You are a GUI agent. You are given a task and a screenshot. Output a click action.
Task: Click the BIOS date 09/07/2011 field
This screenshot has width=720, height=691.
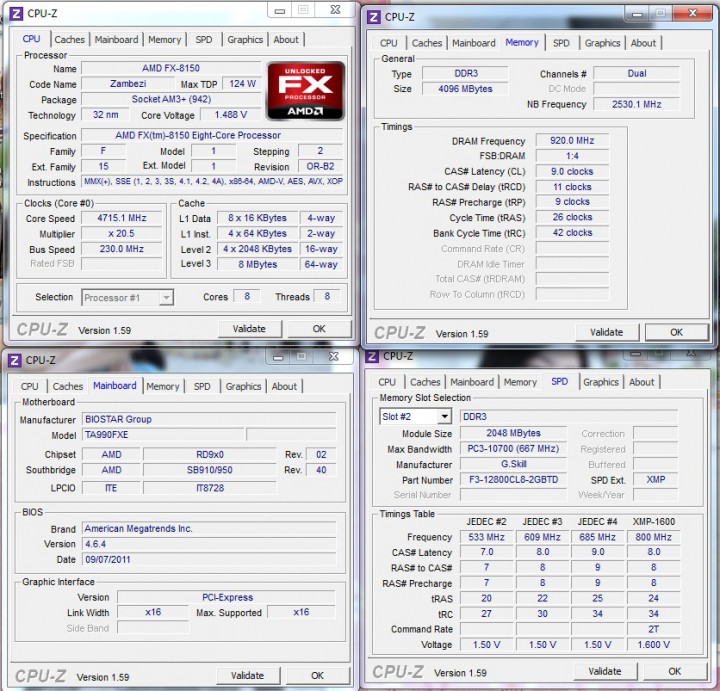click(209, 559)
